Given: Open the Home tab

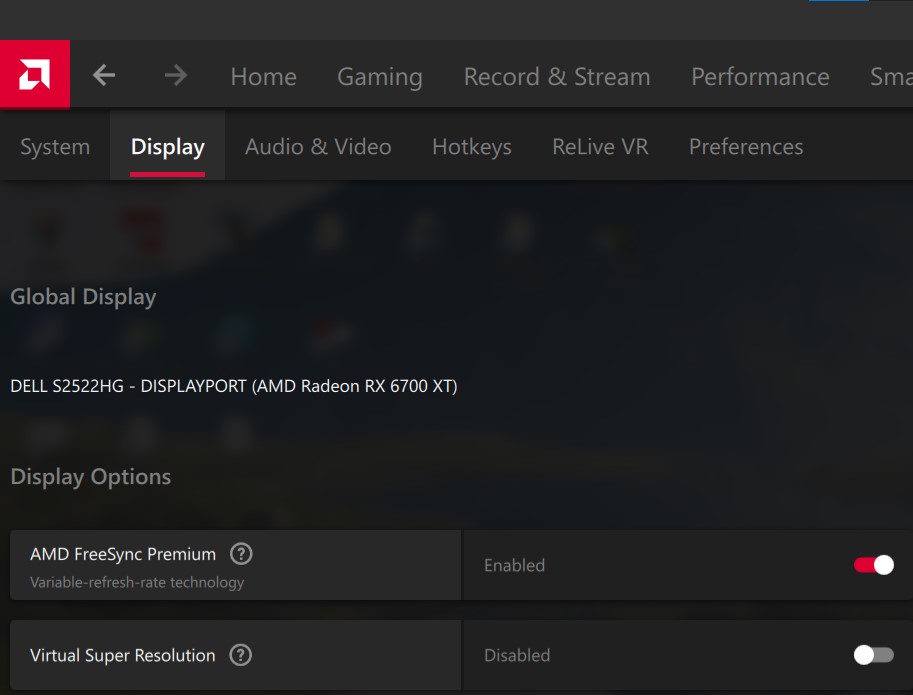Looking at the screenshot, I should (264, 77).
